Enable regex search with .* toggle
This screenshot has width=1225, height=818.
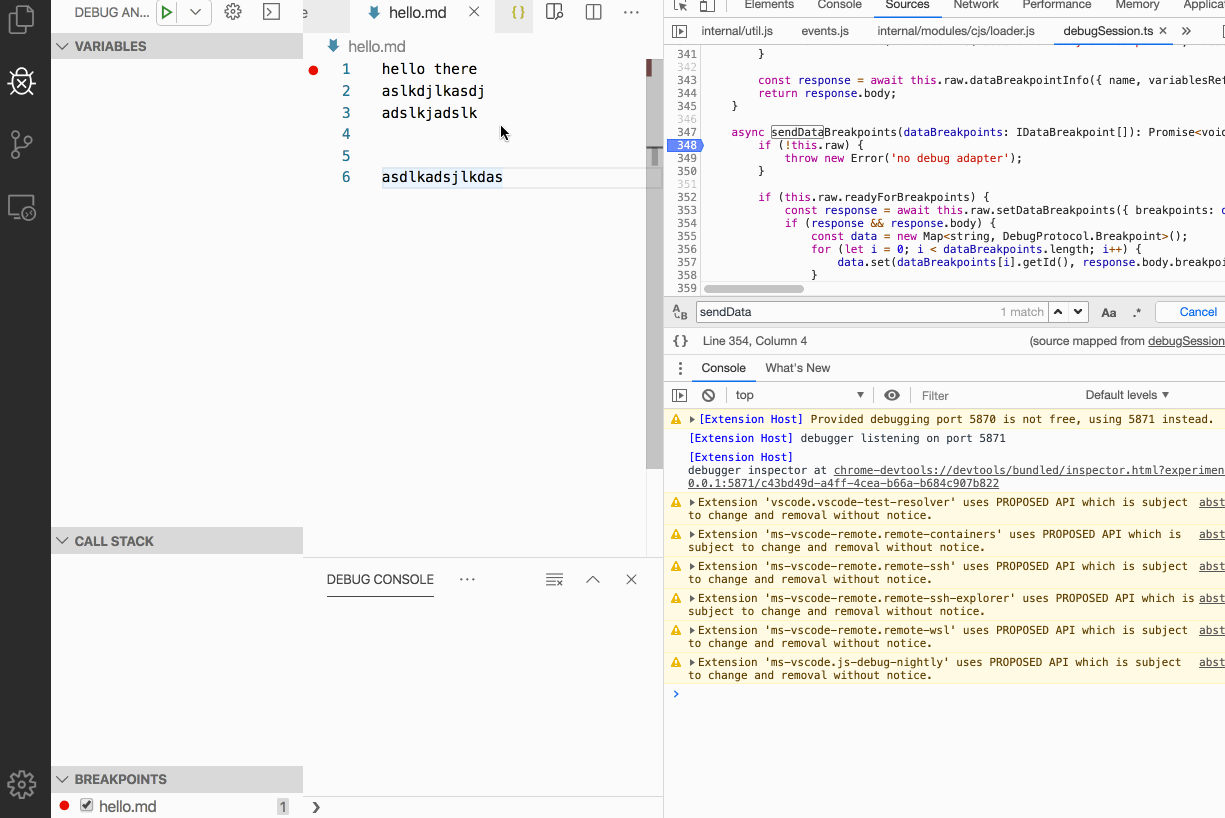tap(1137, 312)
